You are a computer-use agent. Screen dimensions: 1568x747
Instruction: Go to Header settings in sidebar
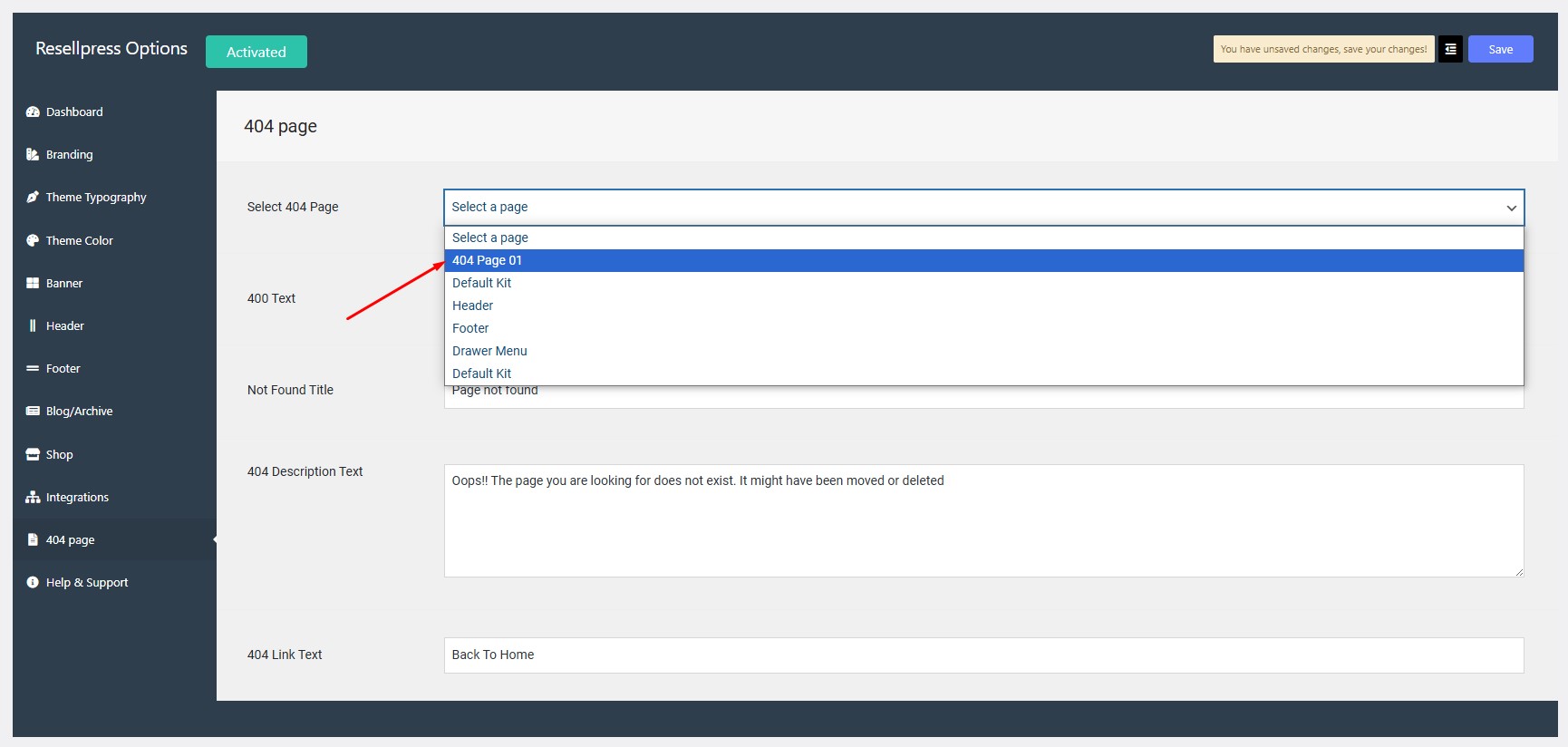click(64, 326)
